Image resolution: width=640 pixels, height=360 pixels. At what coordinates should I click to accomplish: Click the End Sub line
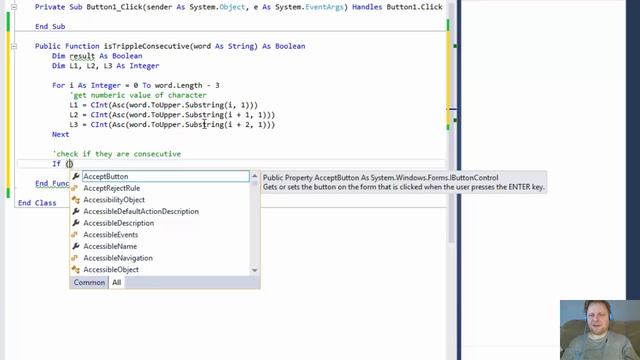tap(50, 27)
